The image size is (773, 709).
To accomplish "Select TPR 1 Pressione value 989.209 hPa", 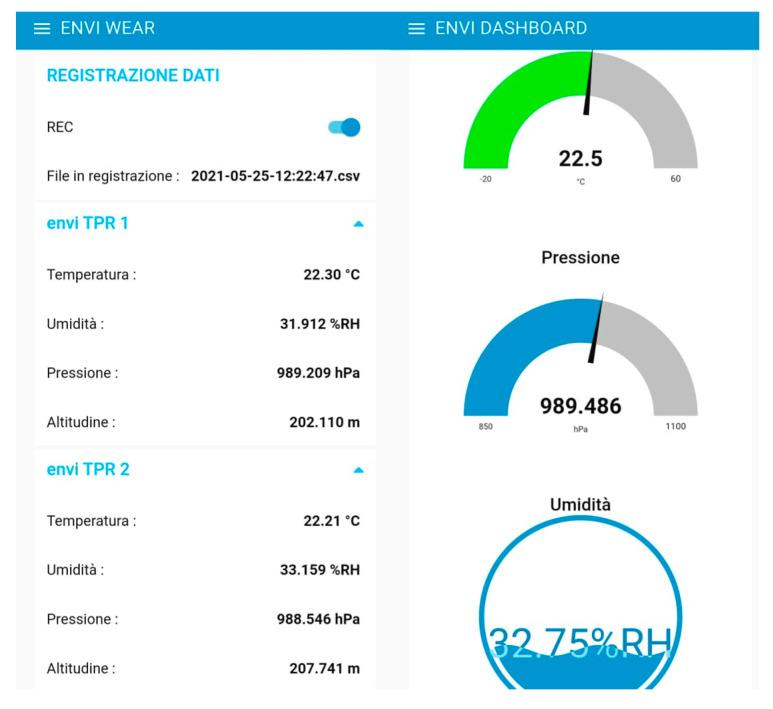I will 318,373.
